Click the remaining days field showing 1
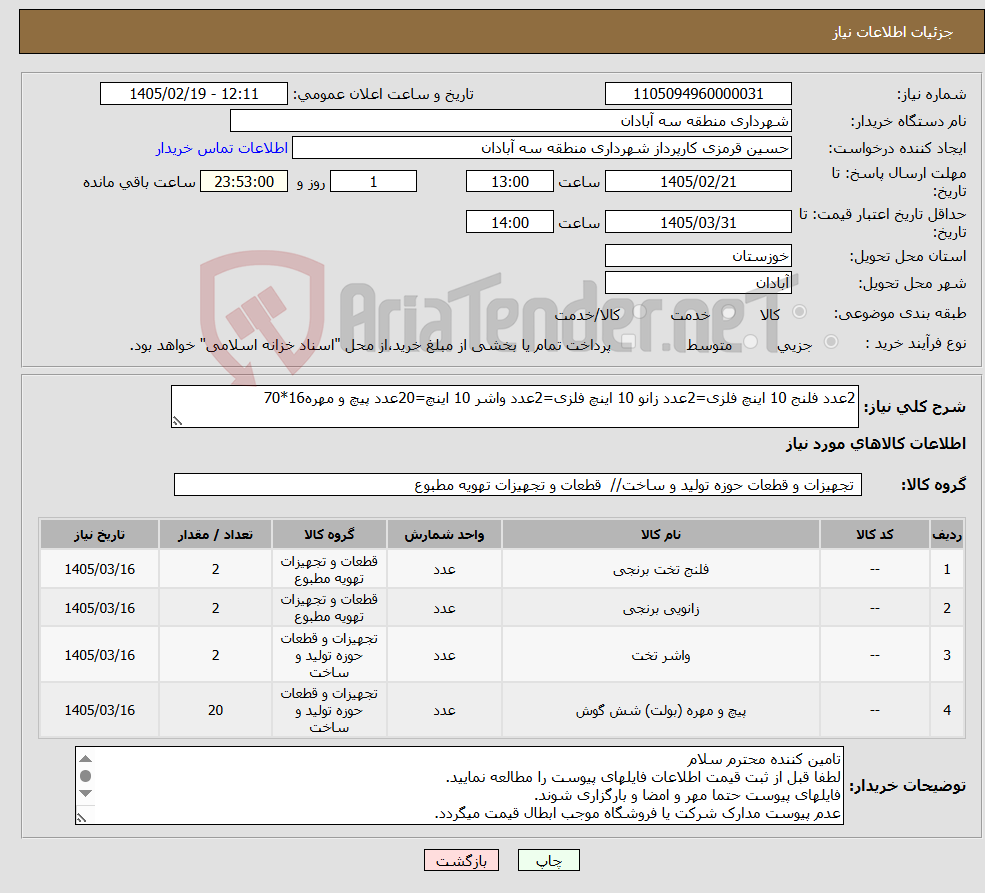Viewport: 985px width, 893px height. point(373,181)
